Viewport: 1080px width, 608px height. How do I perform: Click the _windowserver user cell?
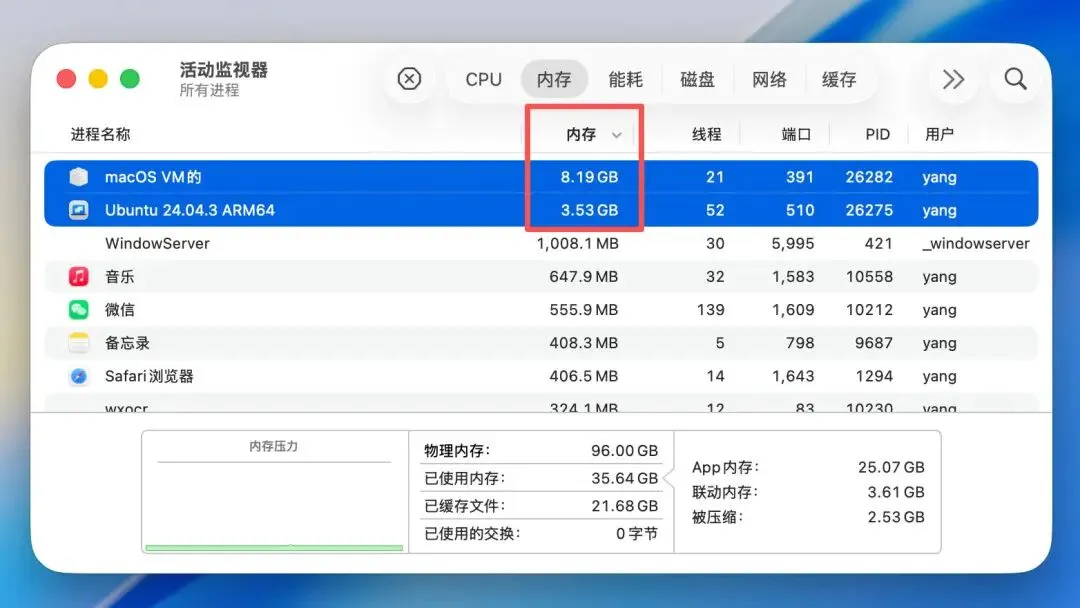pyautogui.click(x=976, y=243)
